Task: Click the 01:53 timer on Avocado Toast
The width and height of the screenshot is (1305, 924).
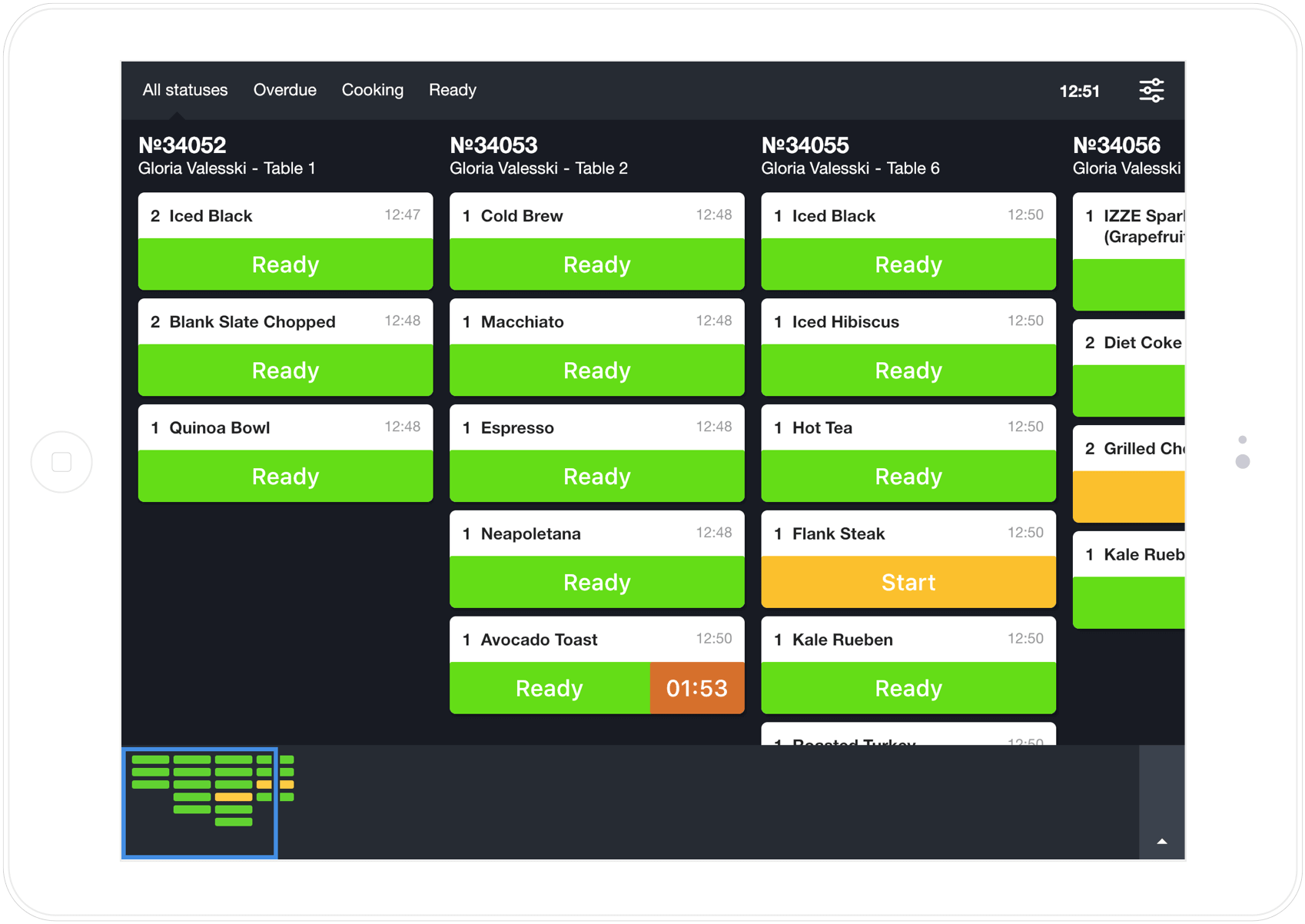Action: pyautogui.click(x=696, y=688)
